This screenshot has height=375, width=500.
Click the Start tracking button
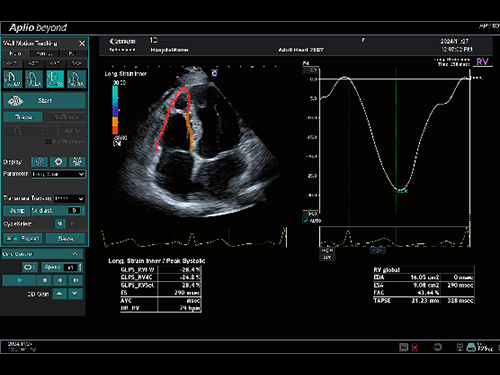pos(44,101)
